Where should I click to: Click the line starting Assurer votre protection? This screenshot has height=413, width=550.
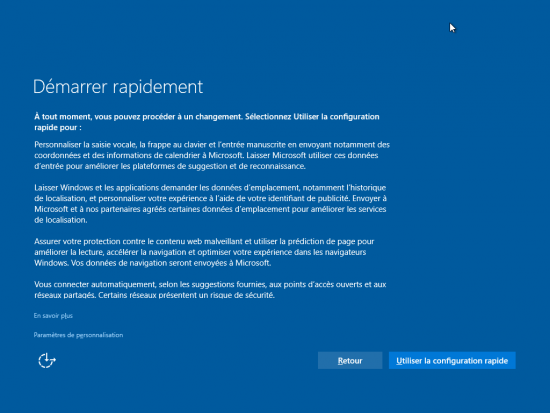click(204, 241)
